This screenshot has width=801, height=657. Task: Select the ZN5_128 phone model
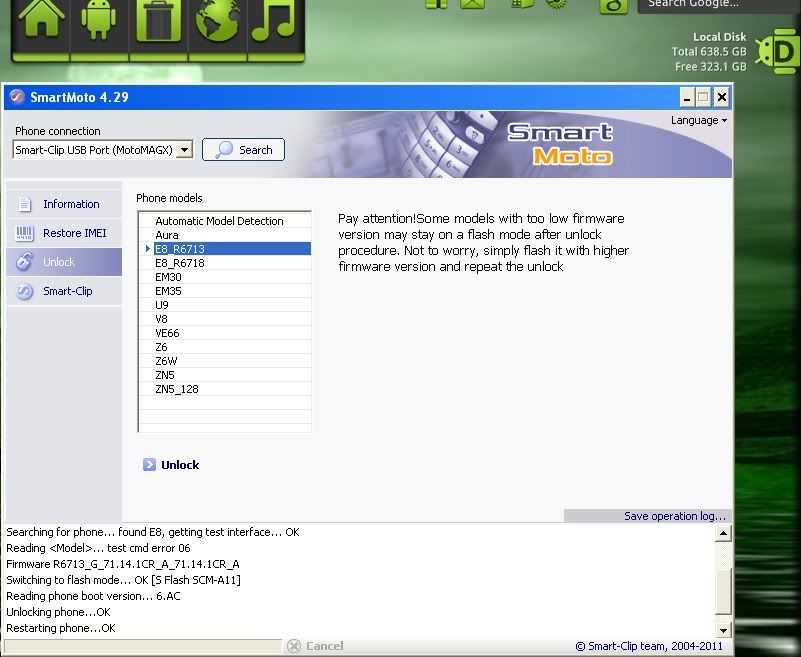[x=177, y=389]
